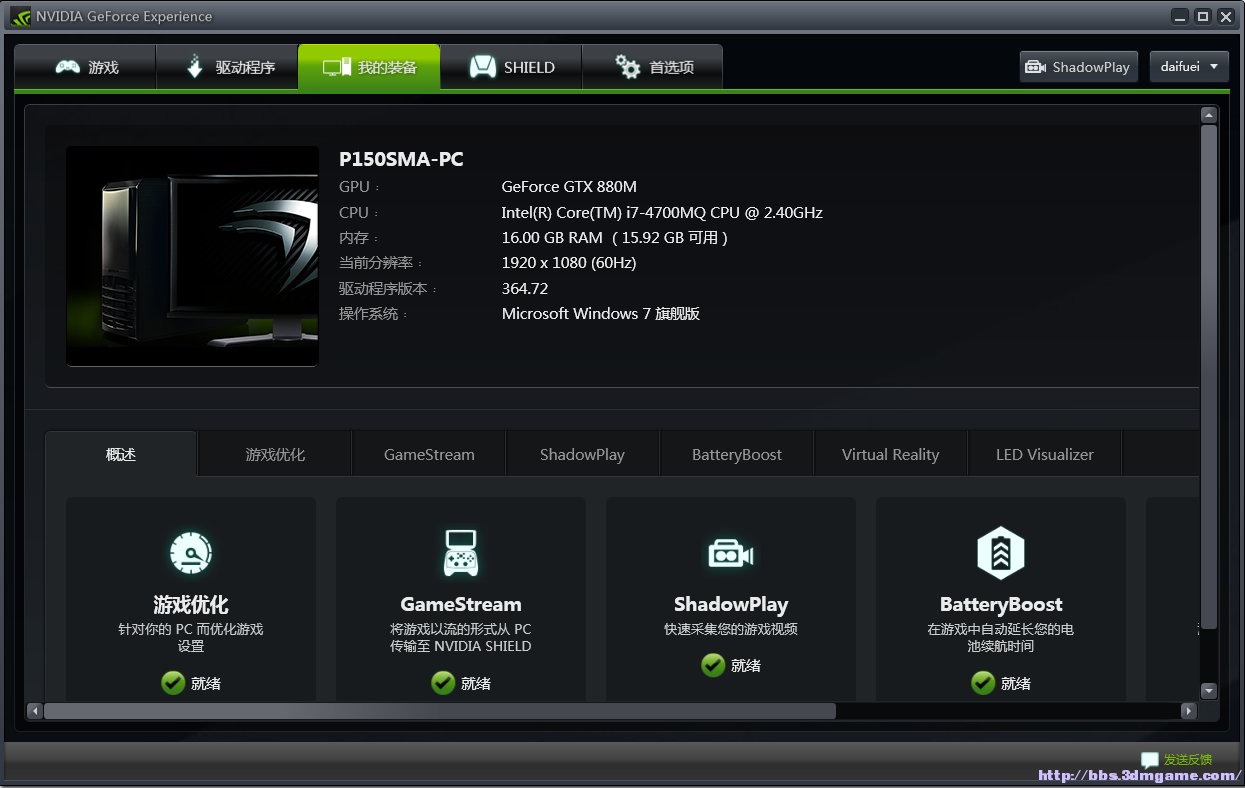
Task: Switch to the Virtual Reality sub-tab
Action: [890, 454]
